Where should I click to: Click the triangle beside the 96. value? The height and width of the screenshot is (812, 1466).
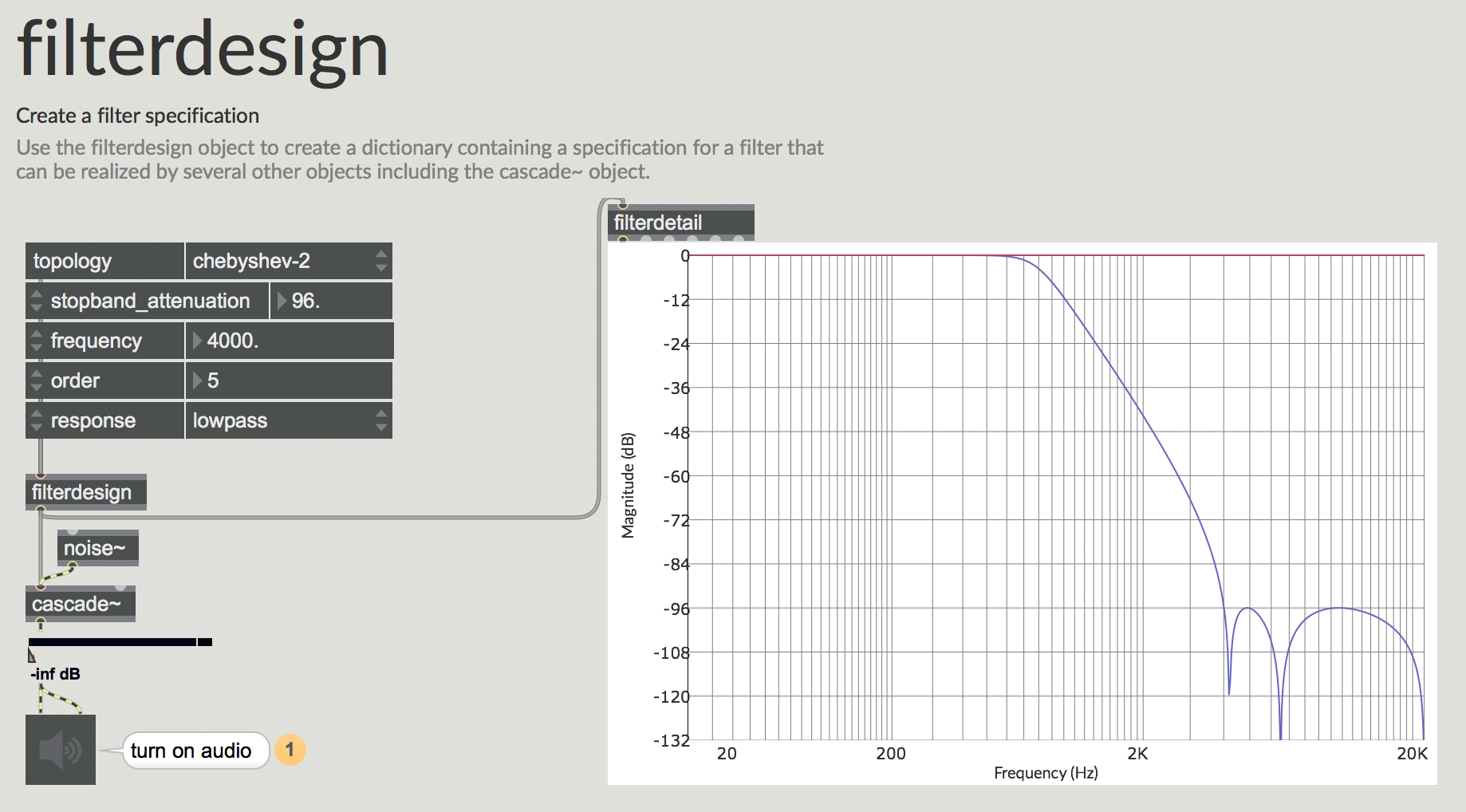pos(282,301)
